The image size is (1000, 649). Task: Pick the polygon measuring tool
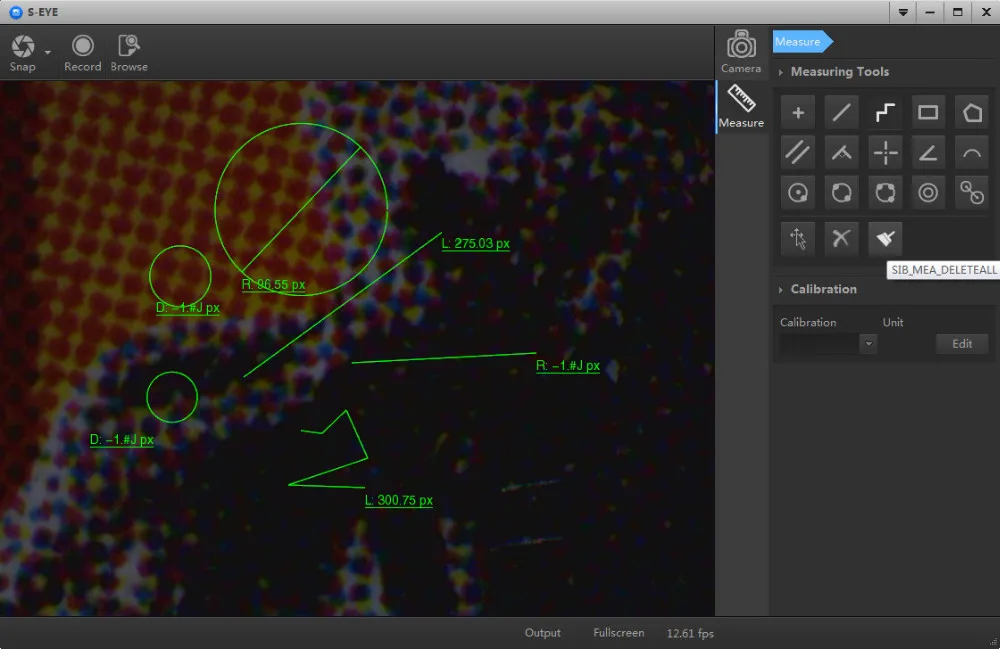972,113
